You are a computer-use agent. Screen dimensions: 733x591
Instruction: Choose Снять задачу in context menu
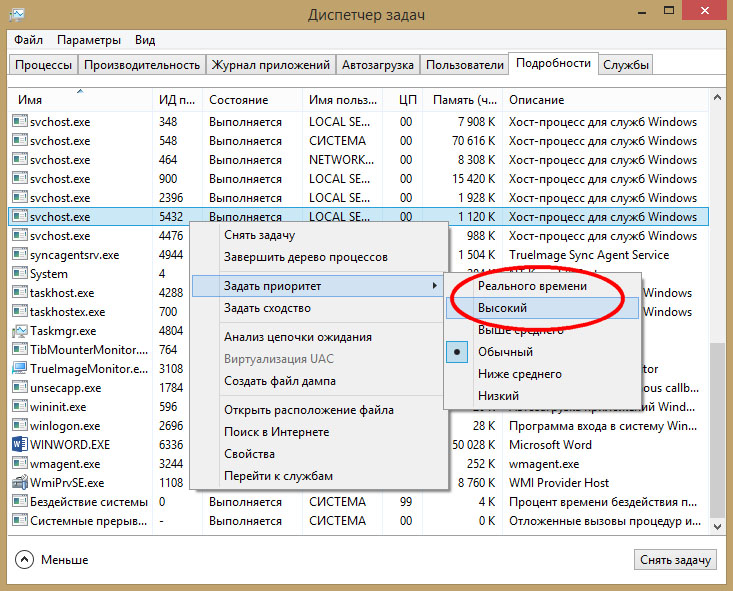(x=319, y=235)
